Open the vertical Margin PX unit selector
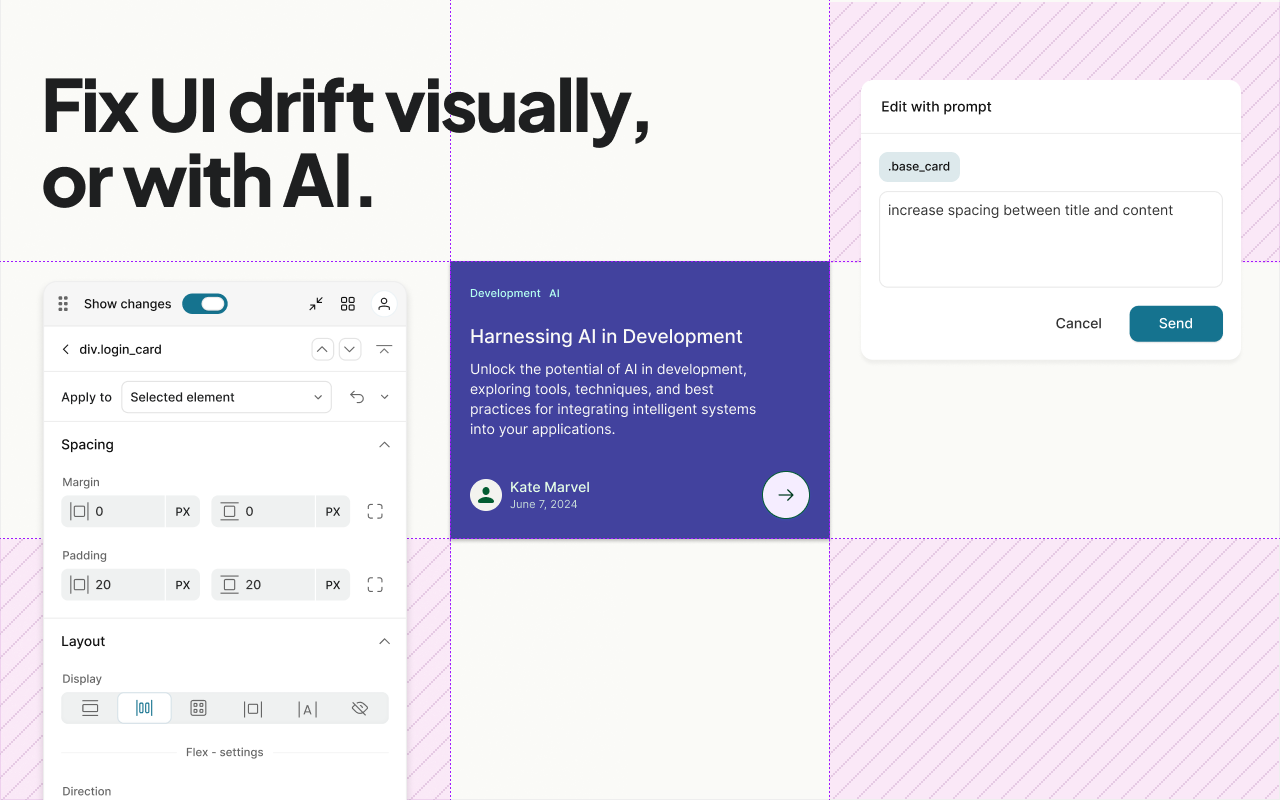Image resolution: width=1280 pixels, height=800 pixels. (333, 511)
